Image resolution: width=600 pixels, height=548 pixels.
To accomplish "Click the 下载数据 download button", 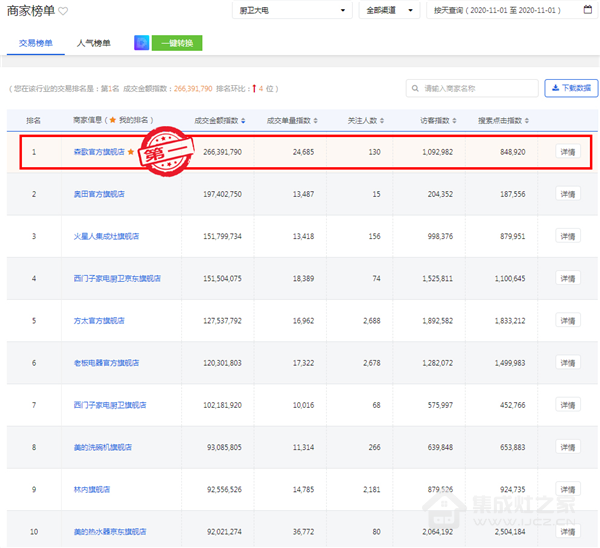I will click(571, 88).
